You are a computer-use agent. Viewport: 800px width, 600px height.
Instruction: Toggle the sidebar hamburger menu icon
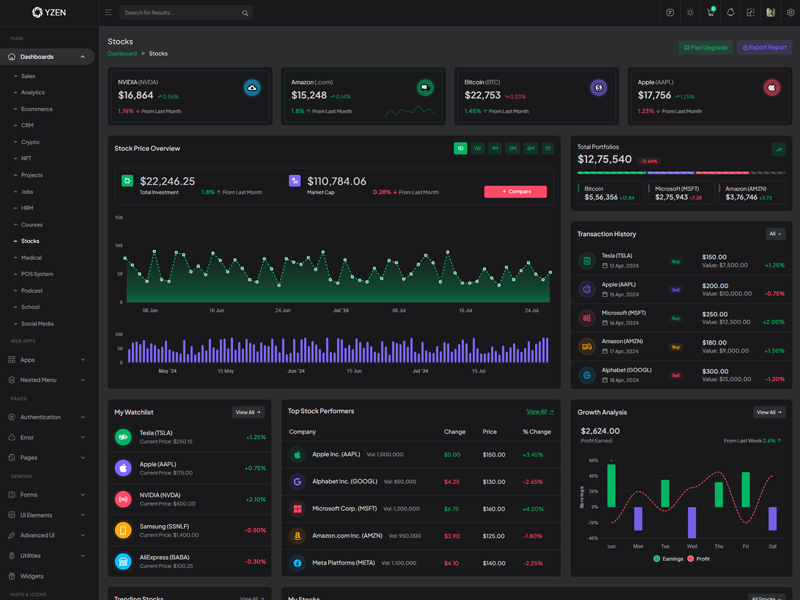click(x=108, y=13)
